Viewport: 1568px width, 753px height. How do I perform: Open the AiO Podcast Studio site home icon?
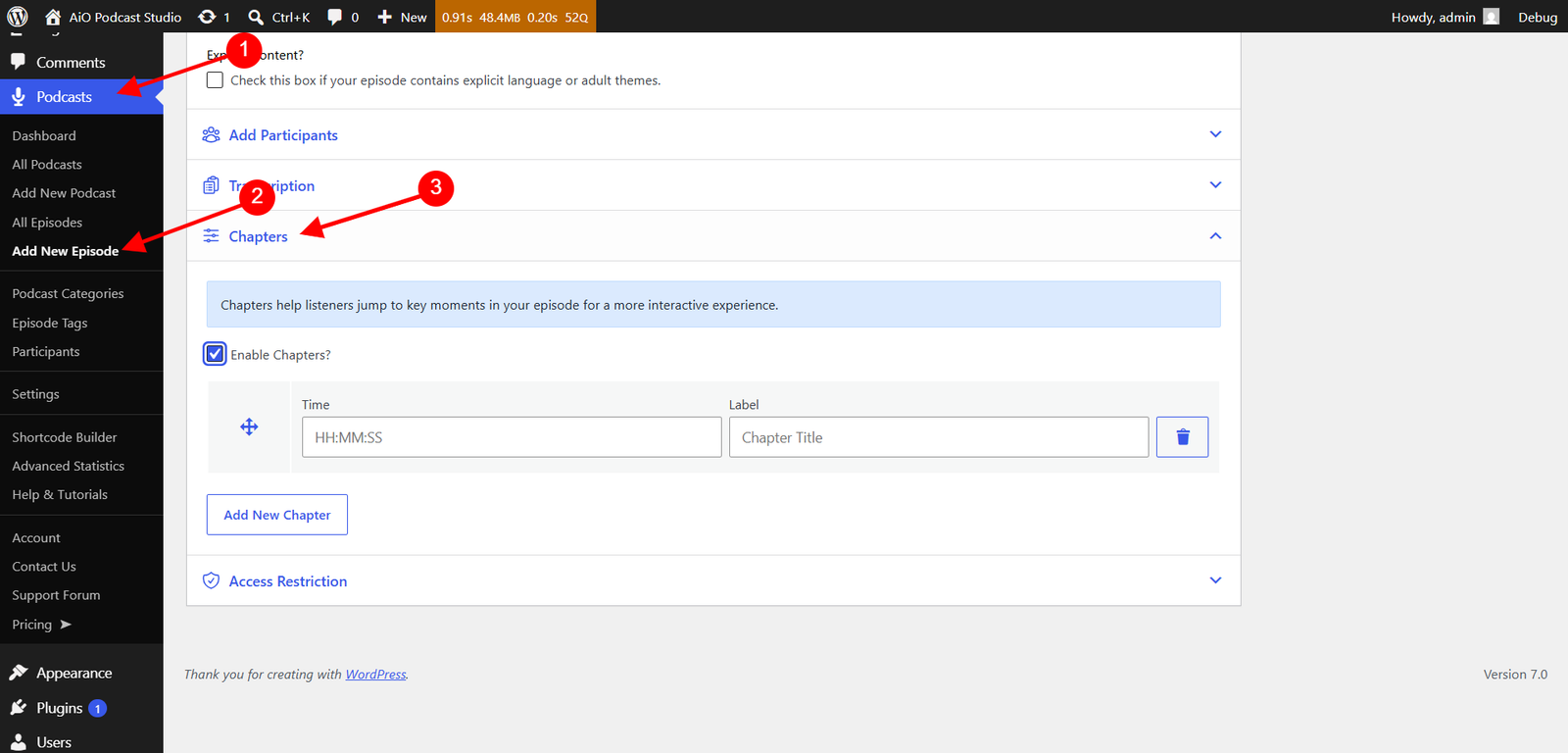click(53, 17)
